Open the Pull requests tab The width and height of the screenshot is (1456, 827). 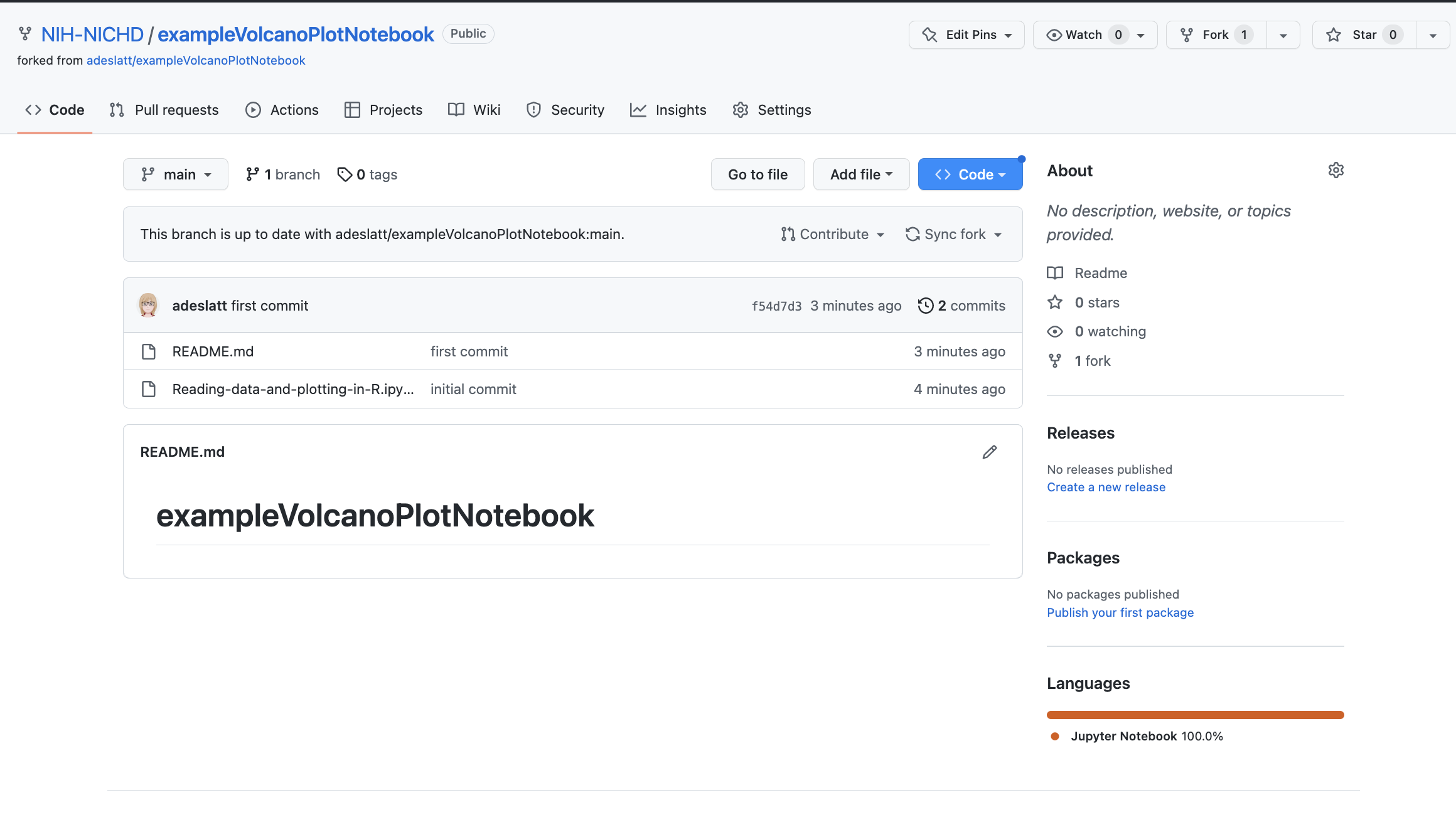(164, 110)
